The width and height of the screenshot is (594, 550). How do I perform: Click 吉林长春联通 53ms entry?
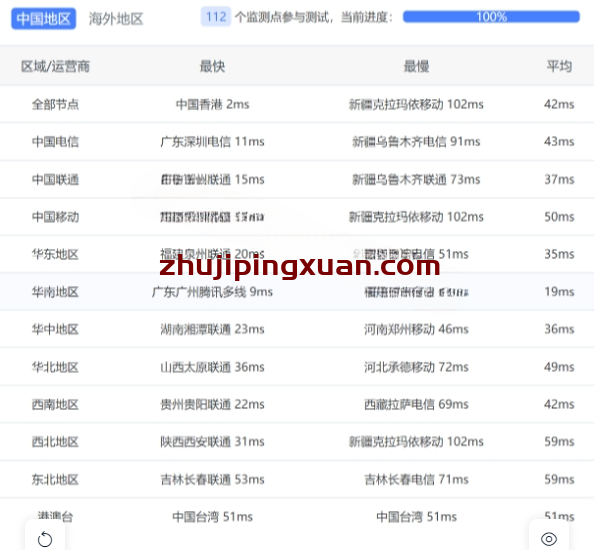click(x=213, y=480)
